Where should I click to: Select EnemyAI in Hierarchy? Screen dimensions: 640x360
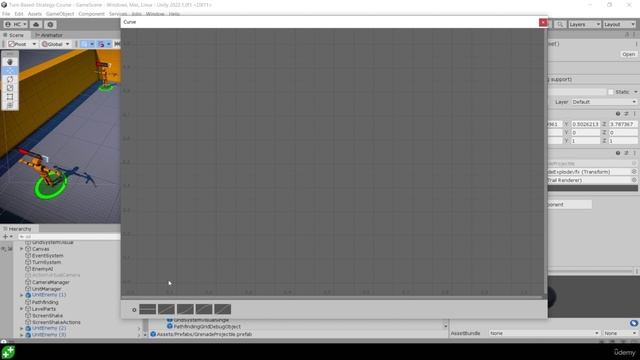coord(42,269)
